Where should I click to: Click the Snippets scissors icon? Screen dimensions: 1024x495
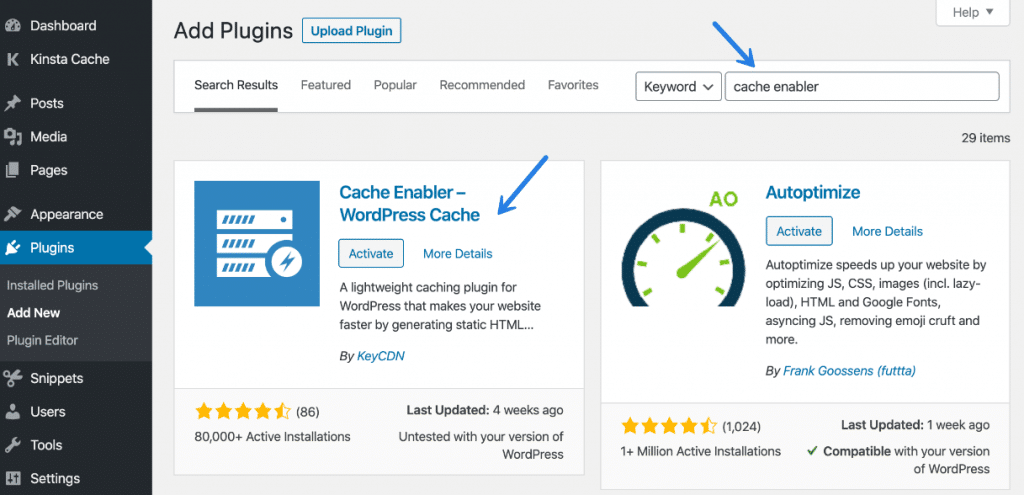(x=12, y=378)
